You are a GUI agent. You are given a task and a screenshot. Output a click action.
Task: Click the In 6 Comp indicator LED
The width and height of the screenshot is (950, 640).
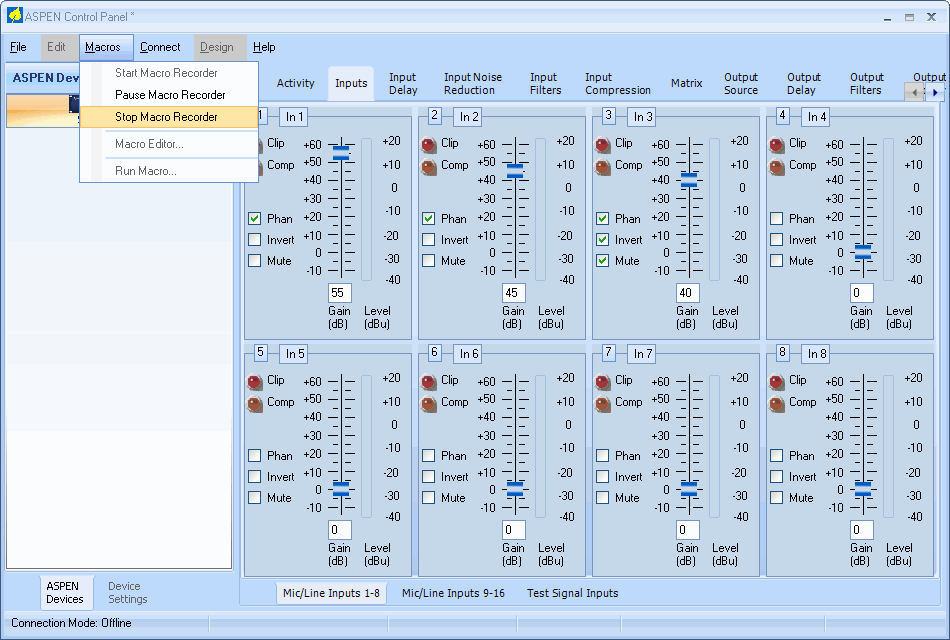coord(429,404)
